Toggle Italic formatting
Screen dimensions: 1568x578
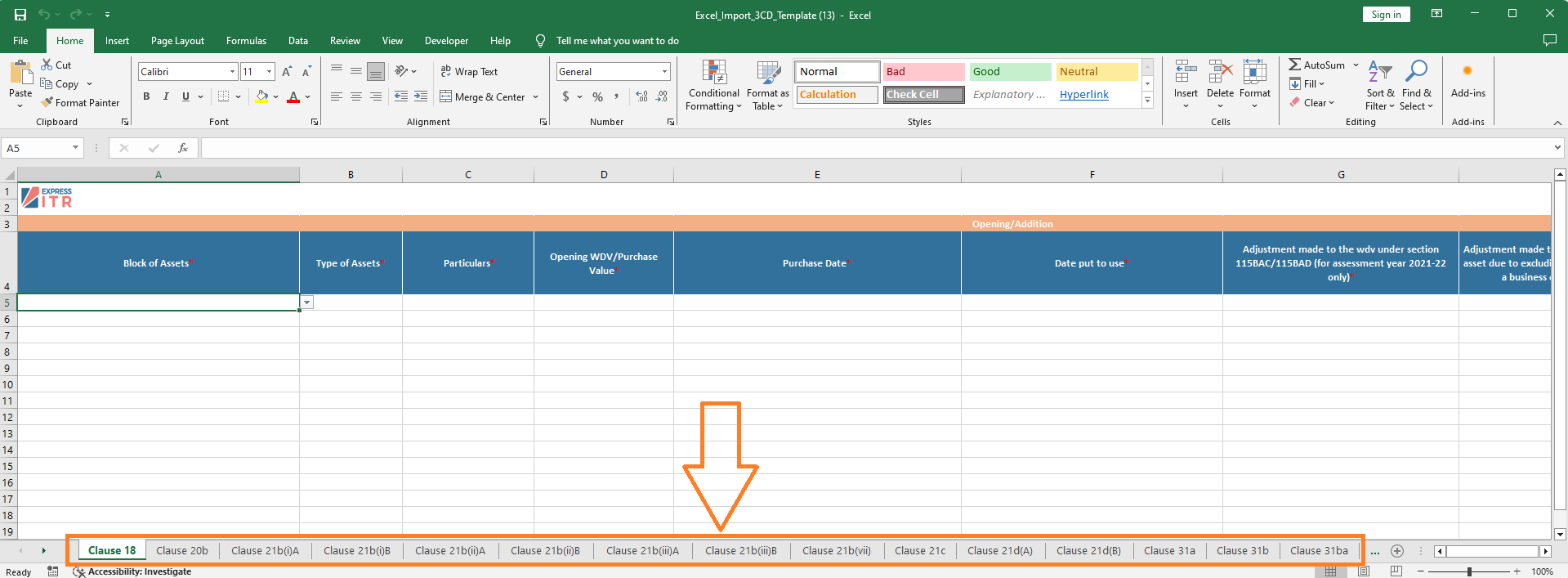point(166,96)
